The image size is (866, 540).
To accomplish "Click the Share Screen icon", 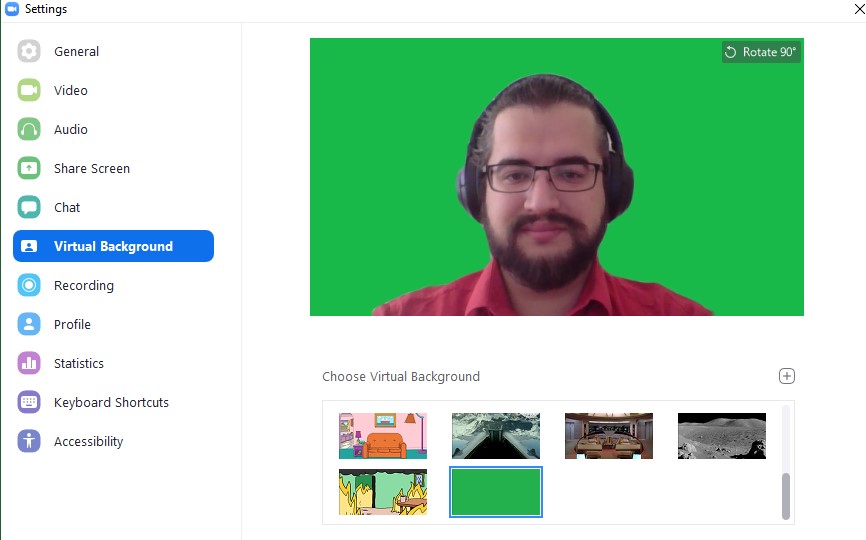I will [x=29, y=169].
